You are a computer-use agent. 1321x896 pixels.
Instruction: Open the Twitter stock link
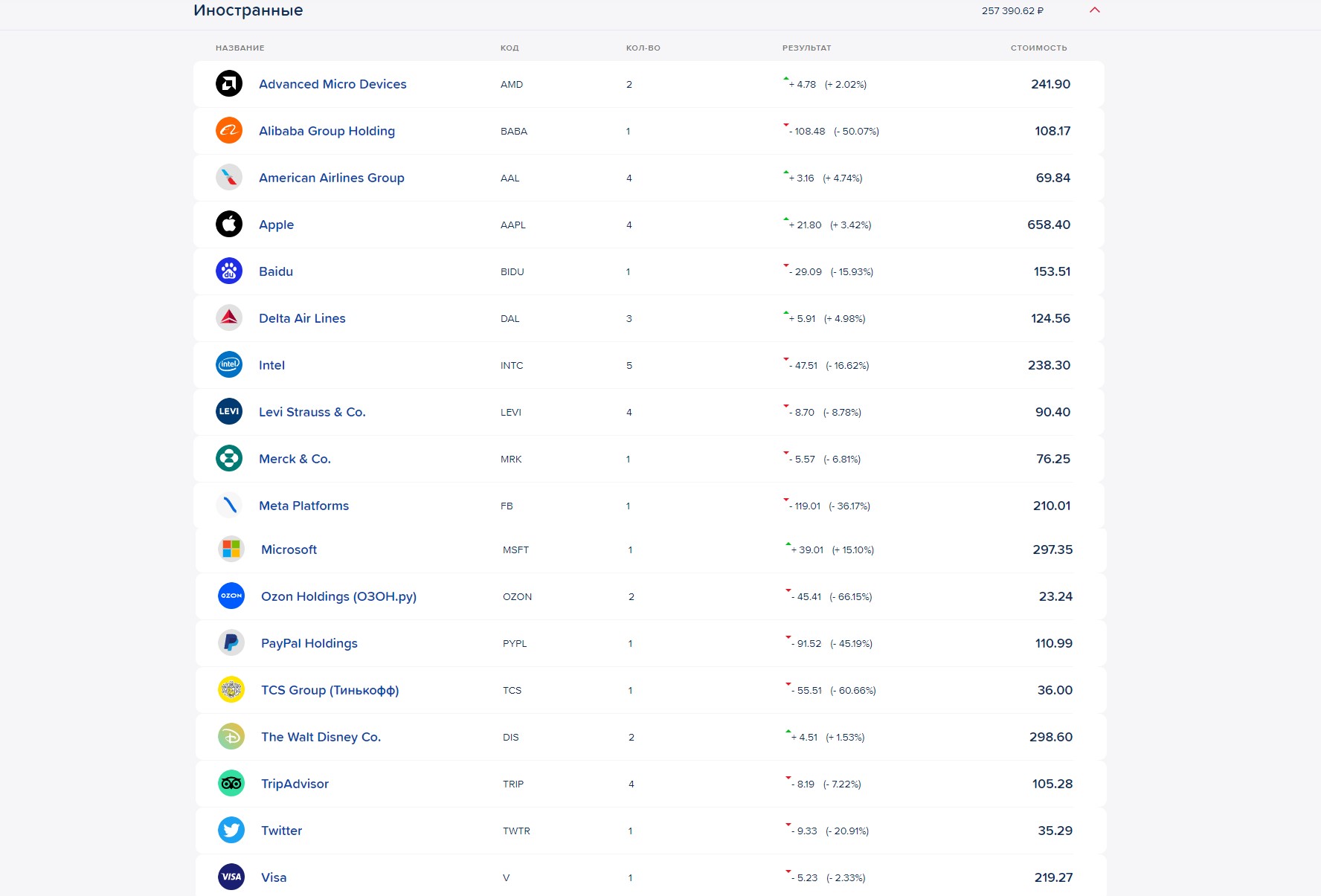281,831
